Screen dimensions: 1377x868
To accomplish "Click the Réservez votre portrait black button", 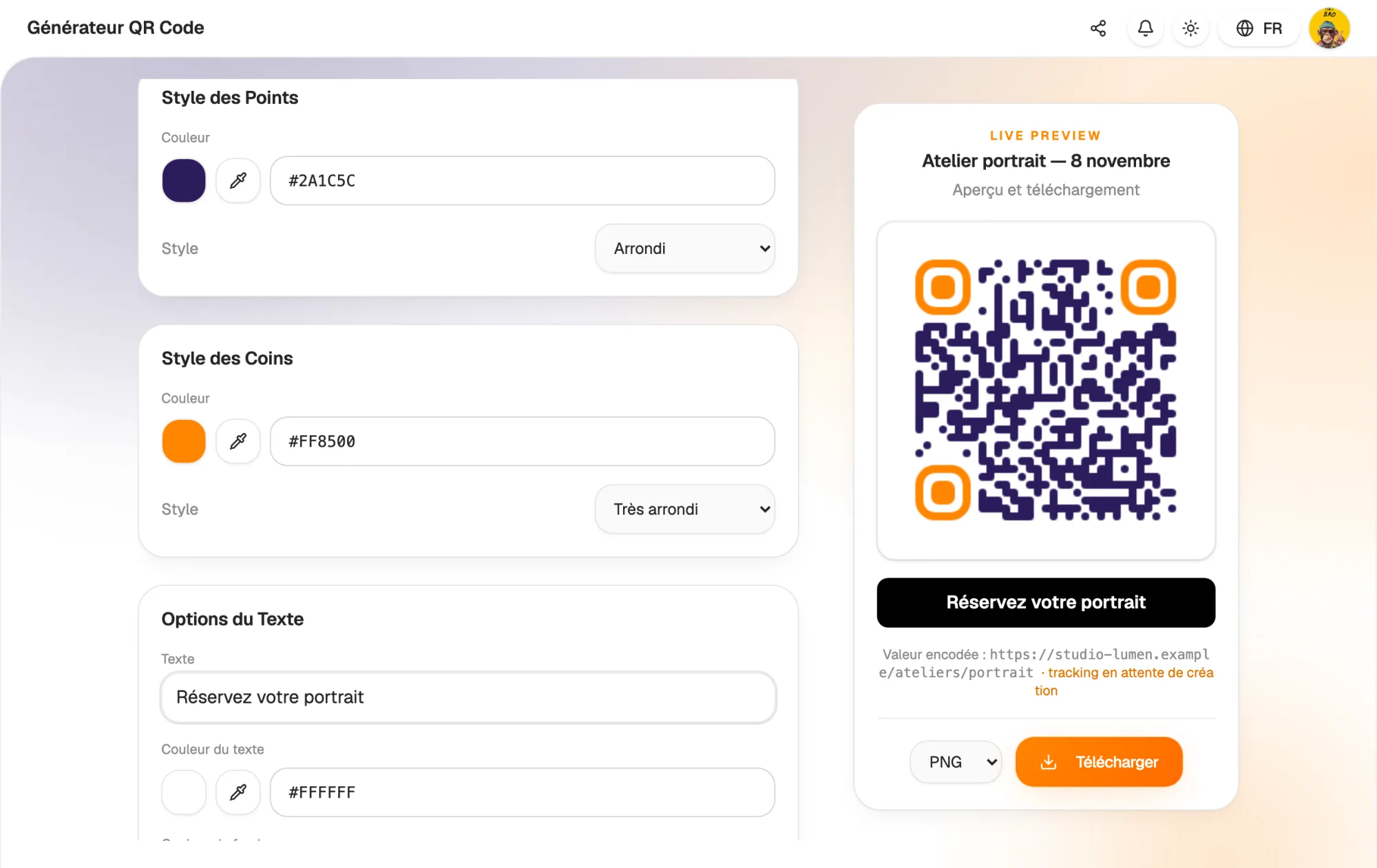I will tap(1046, 602).
